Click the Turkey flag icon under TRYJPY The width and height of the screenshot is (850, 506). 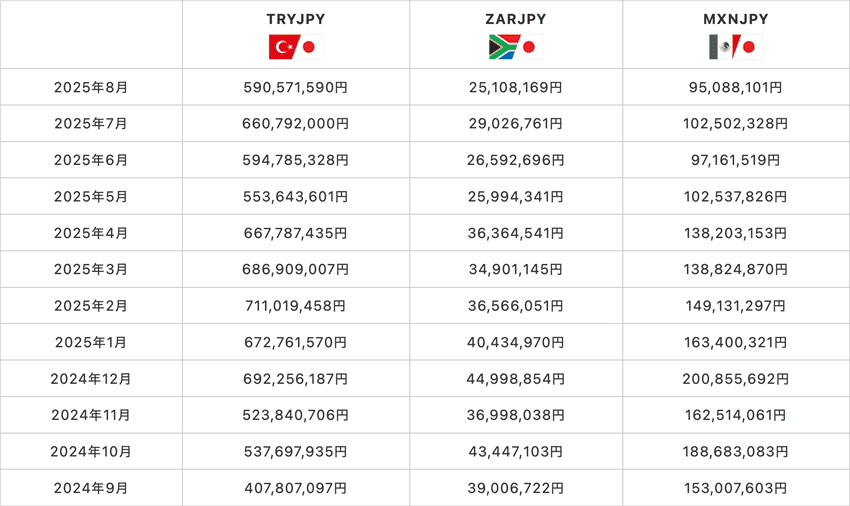point(283,46)
